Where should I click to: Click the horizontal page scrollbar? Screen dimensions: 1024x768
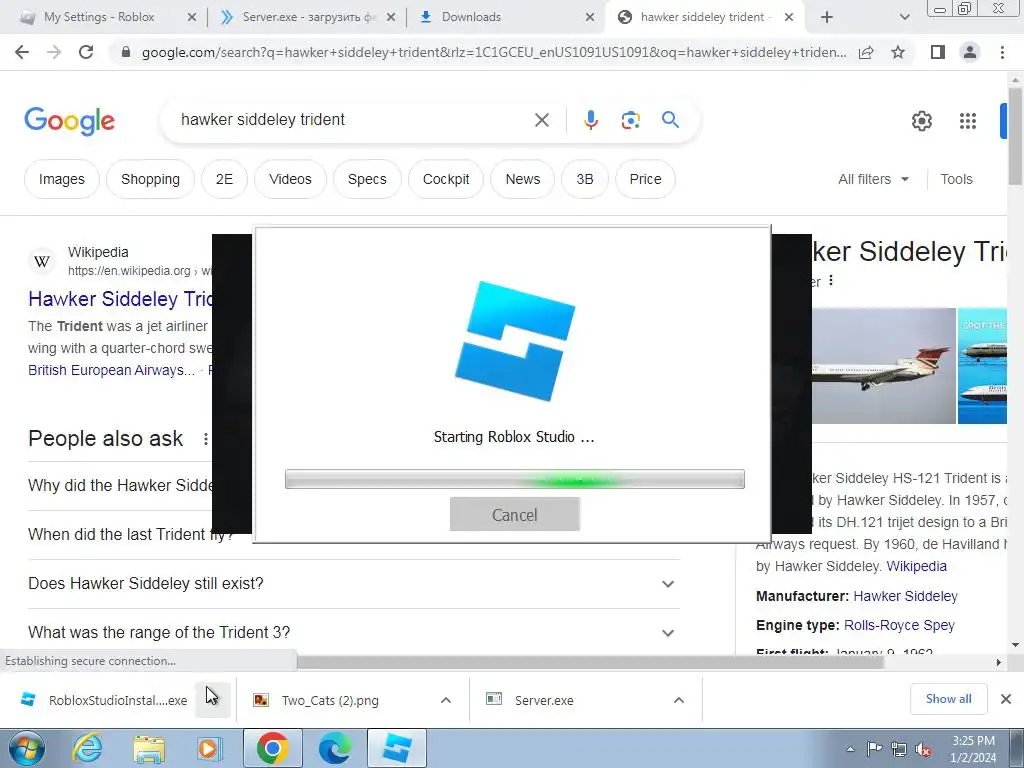[x=590, y=662]
